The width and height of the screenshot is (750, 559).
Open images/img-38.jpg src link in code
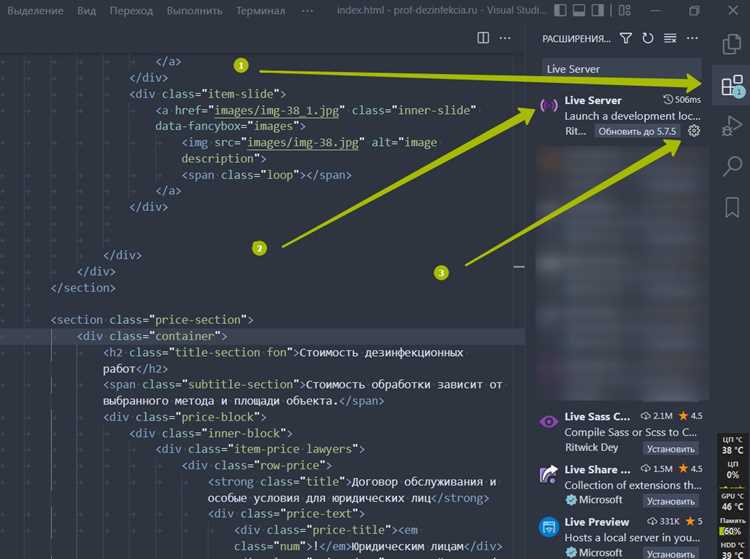coord(302,142)
